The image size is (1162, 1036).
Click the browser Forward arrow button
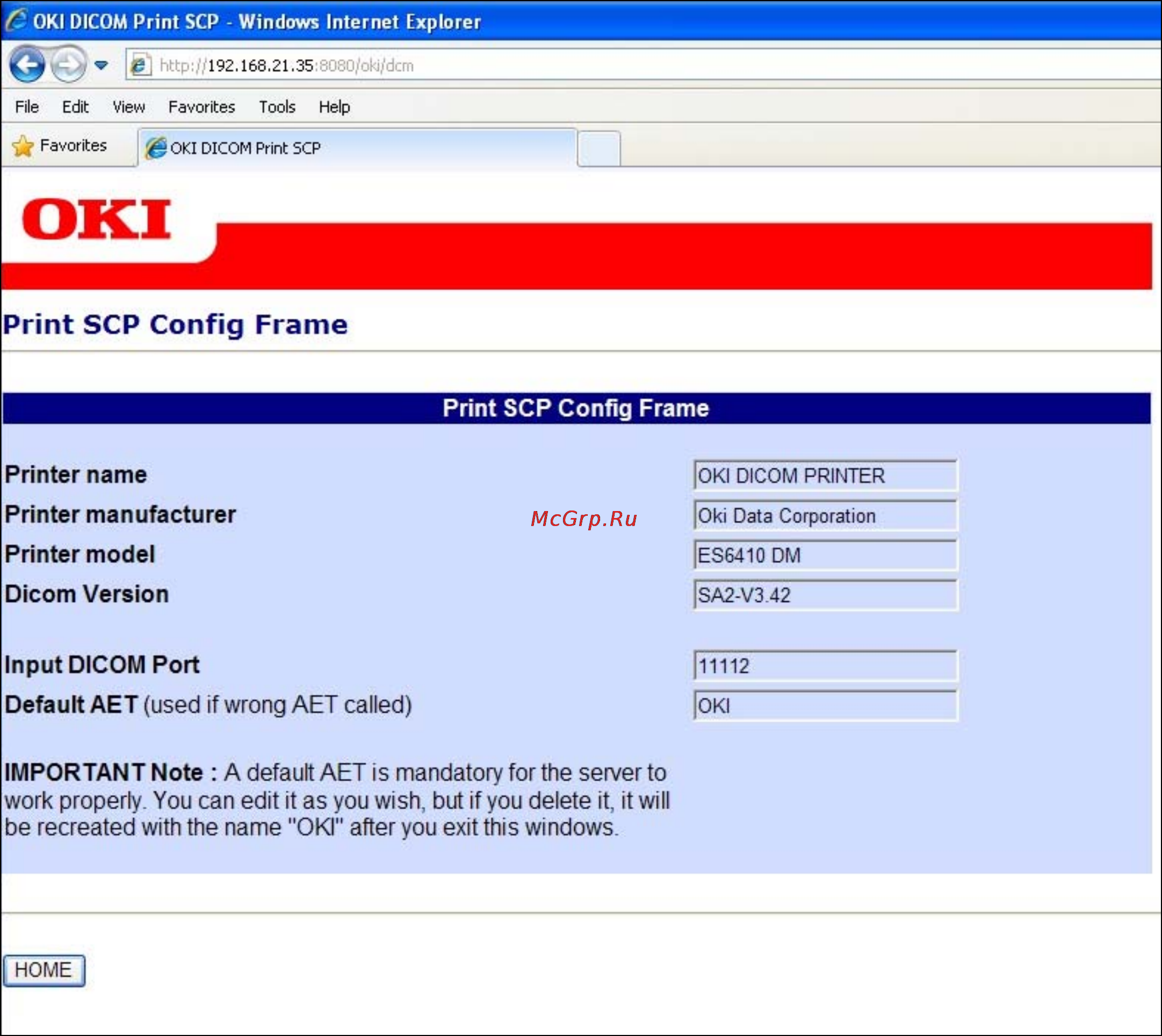[68, 64]
